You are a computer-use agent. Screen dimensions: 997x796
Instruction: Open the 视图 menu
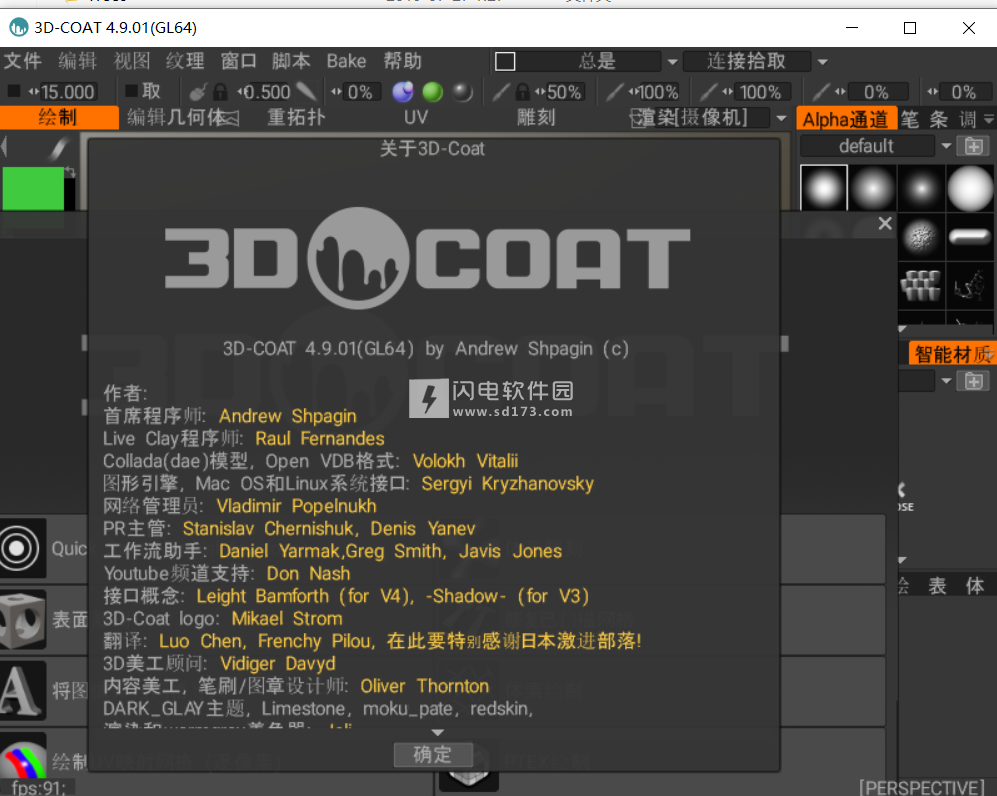(132, 61)
